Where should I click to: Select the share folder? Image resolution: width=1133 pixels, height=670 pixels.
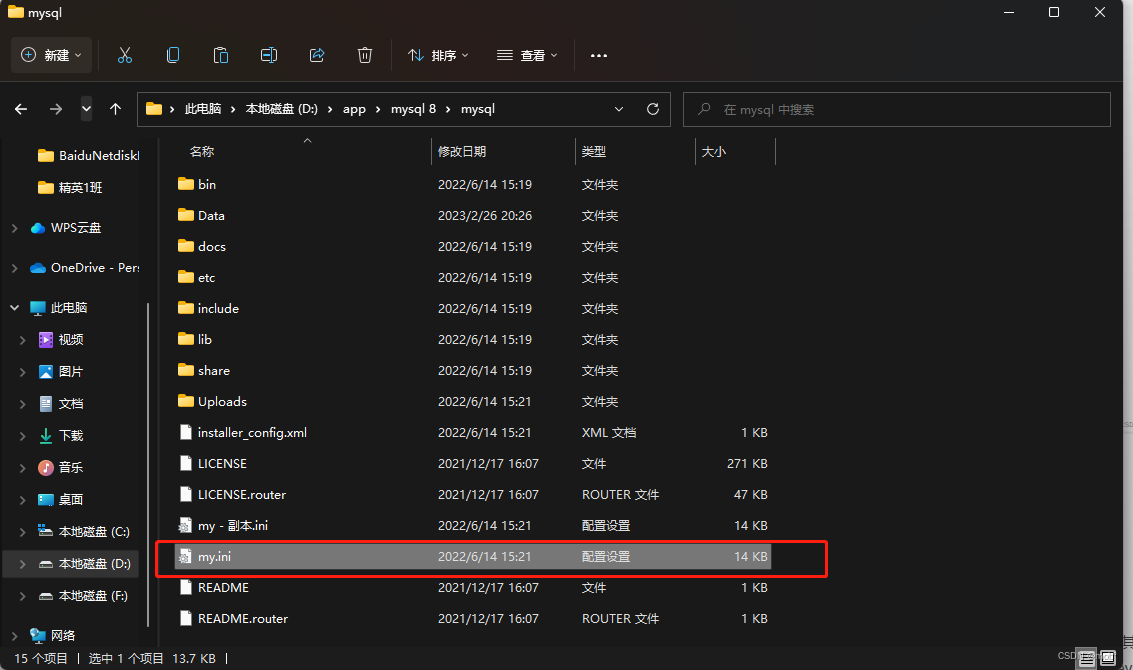click(214, 370)
